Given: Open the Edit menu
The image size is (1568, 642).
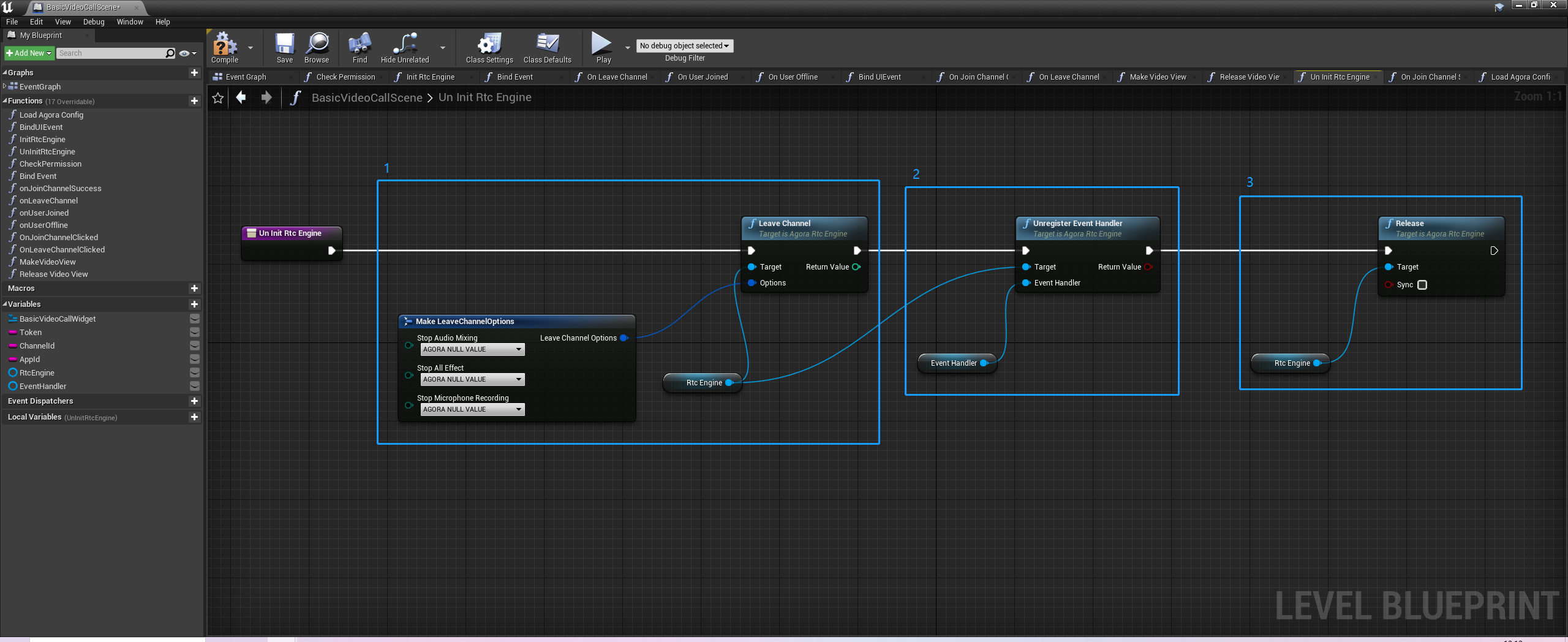Looking at the screenshot, I should point(36,21).
